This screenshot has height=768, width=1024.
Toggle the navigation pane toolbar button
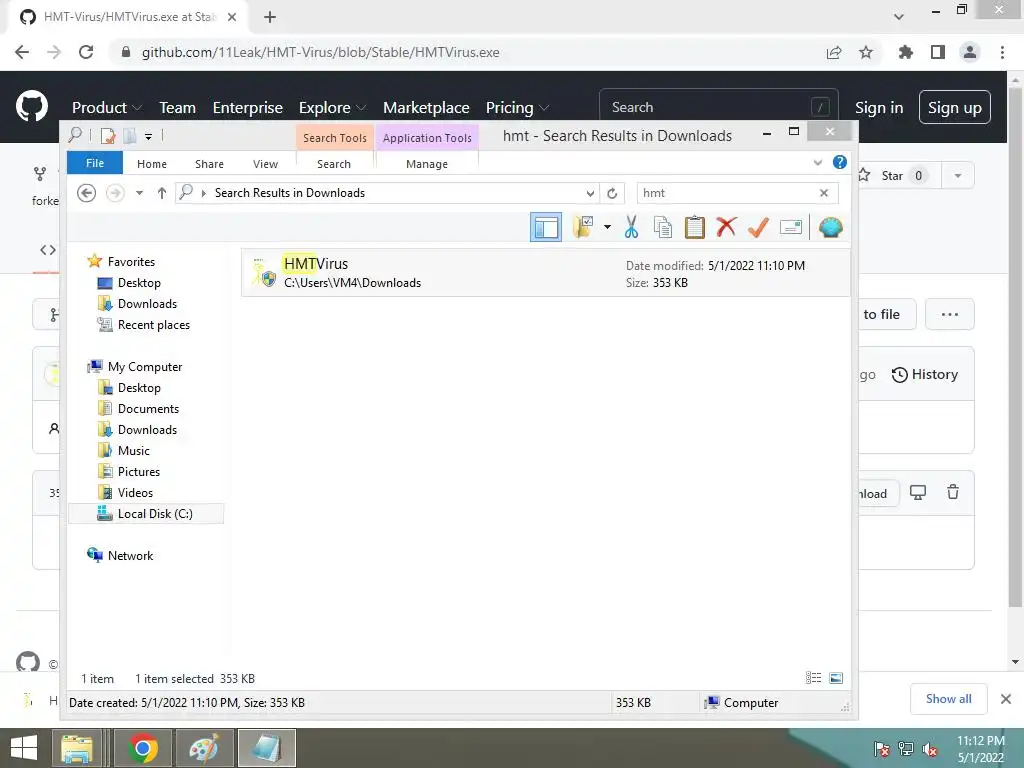tap(545, 227)
